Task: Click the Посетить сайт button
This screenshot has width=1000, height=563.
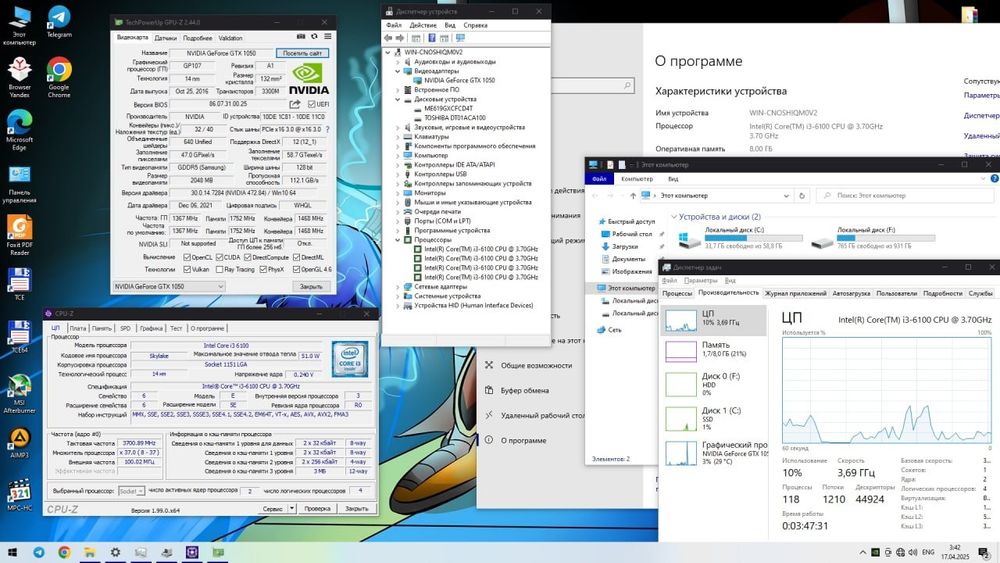Action: pos(302,53)
